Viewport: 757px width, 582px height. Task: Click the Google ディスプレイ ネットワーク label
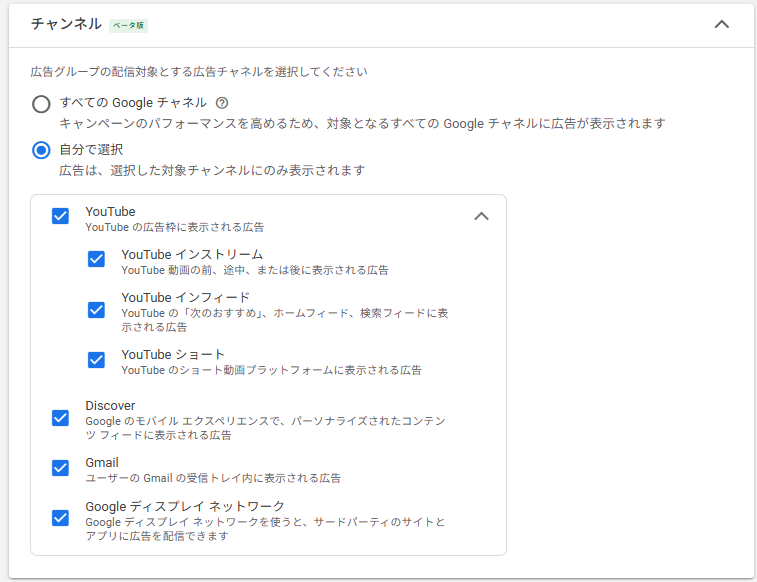(x=185, y=506)
